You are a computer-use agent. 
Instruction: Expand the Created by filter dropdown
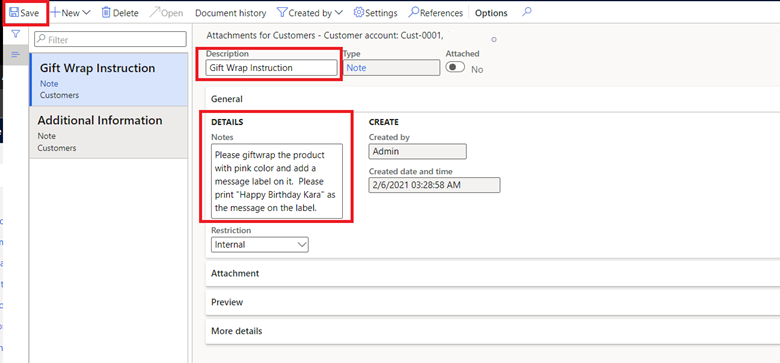pyautogui.click(x=310, y=13)
